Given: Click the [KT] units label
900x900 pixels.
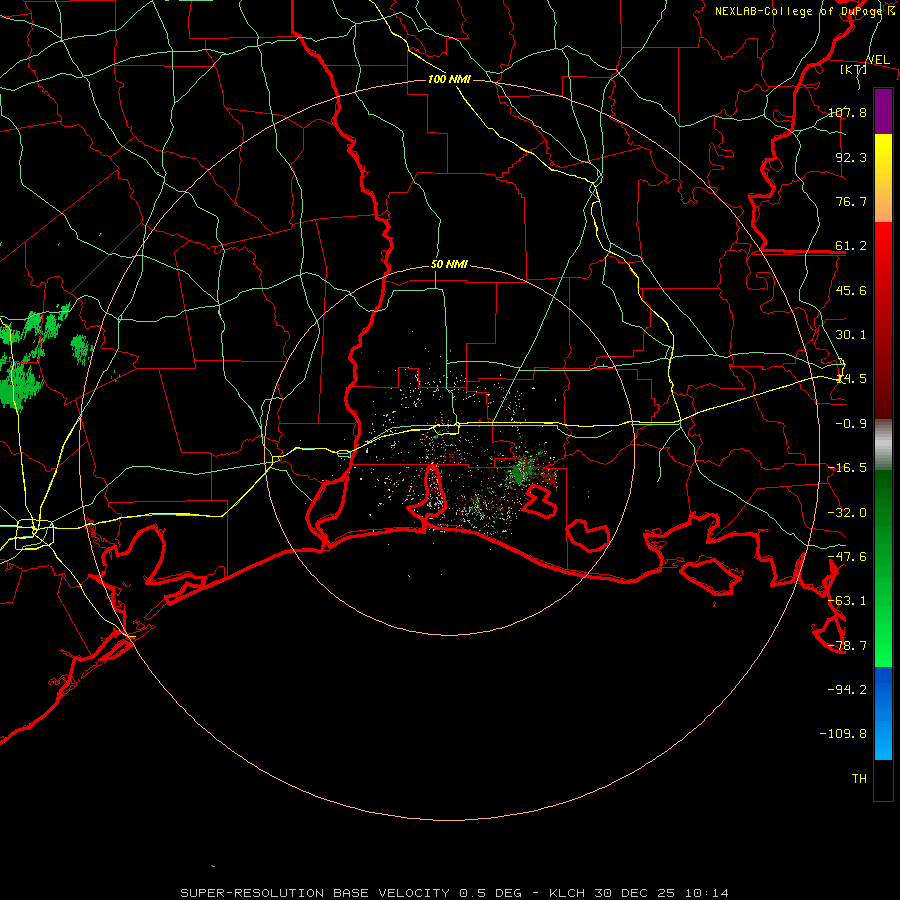Looking at the screenshot, I should pyautogui.click(x=854, y=69).
